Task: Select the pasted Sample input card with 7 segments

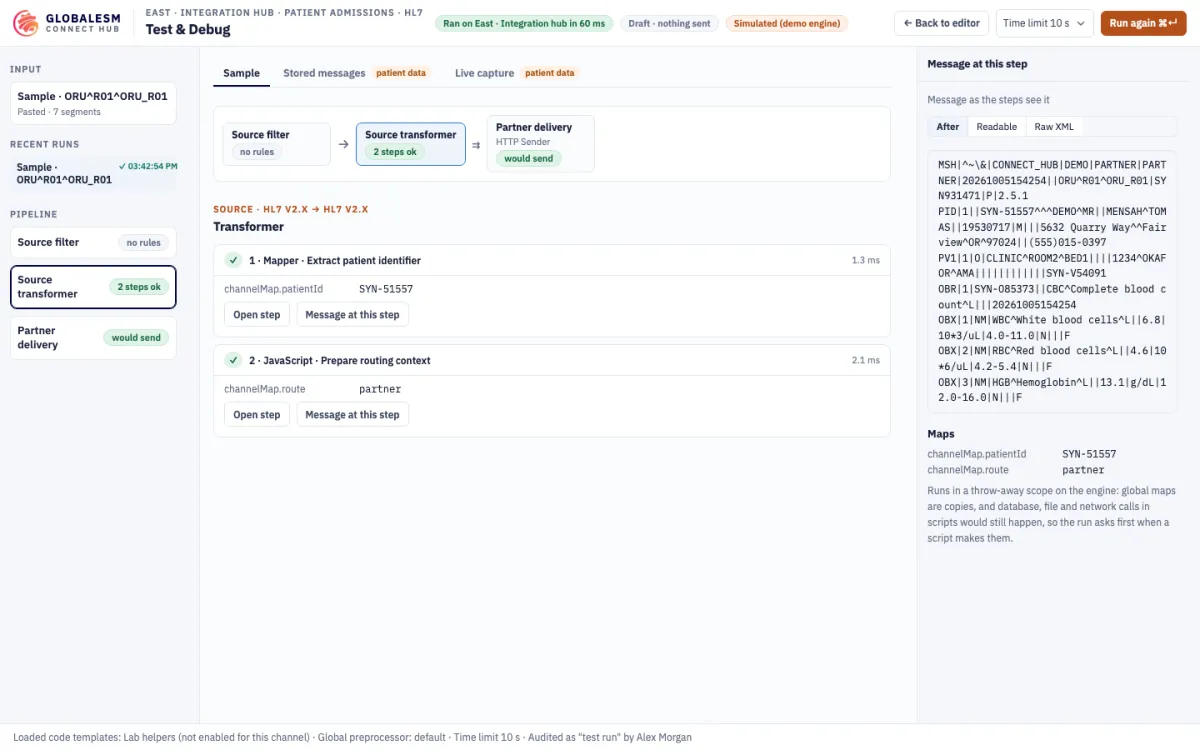Action: (93, 103)
